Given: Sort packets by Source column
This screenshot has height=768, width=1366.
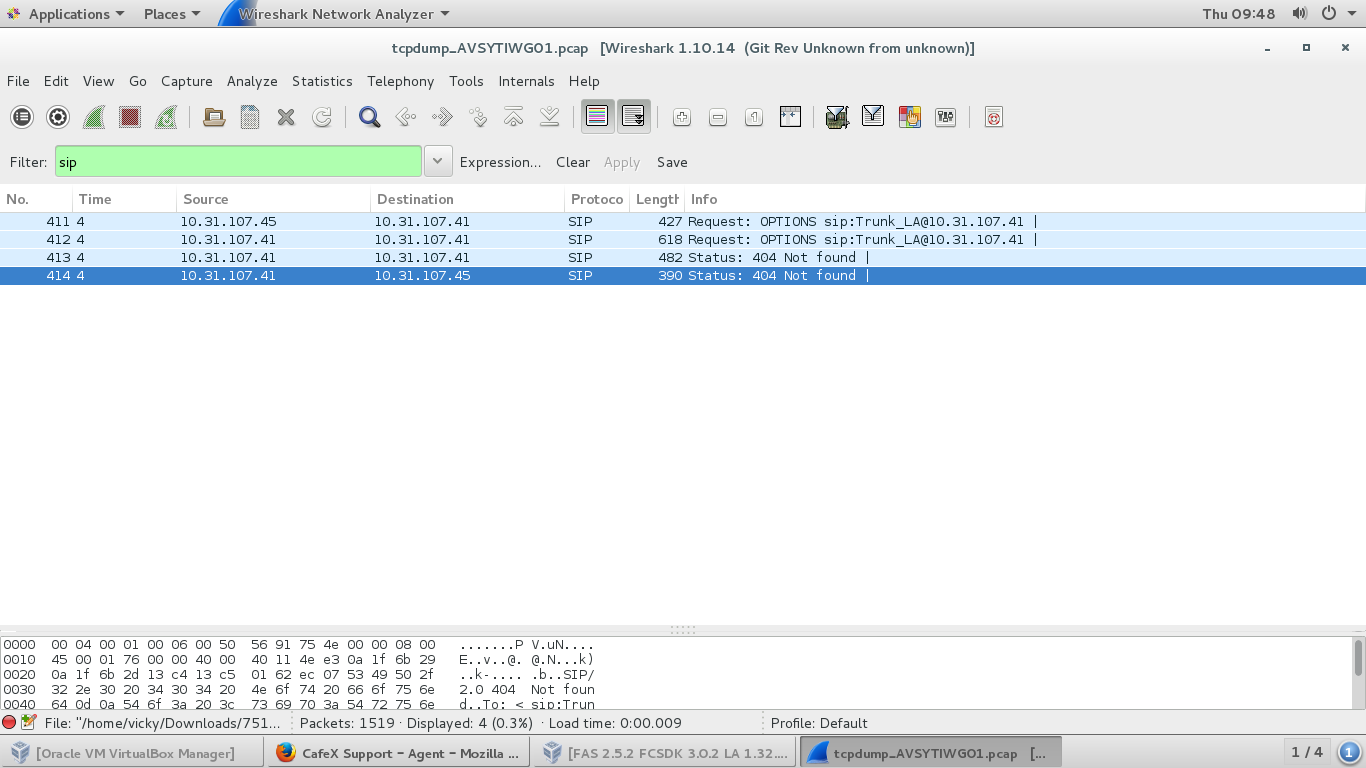Looking at the screenshot, I should 273,199.
